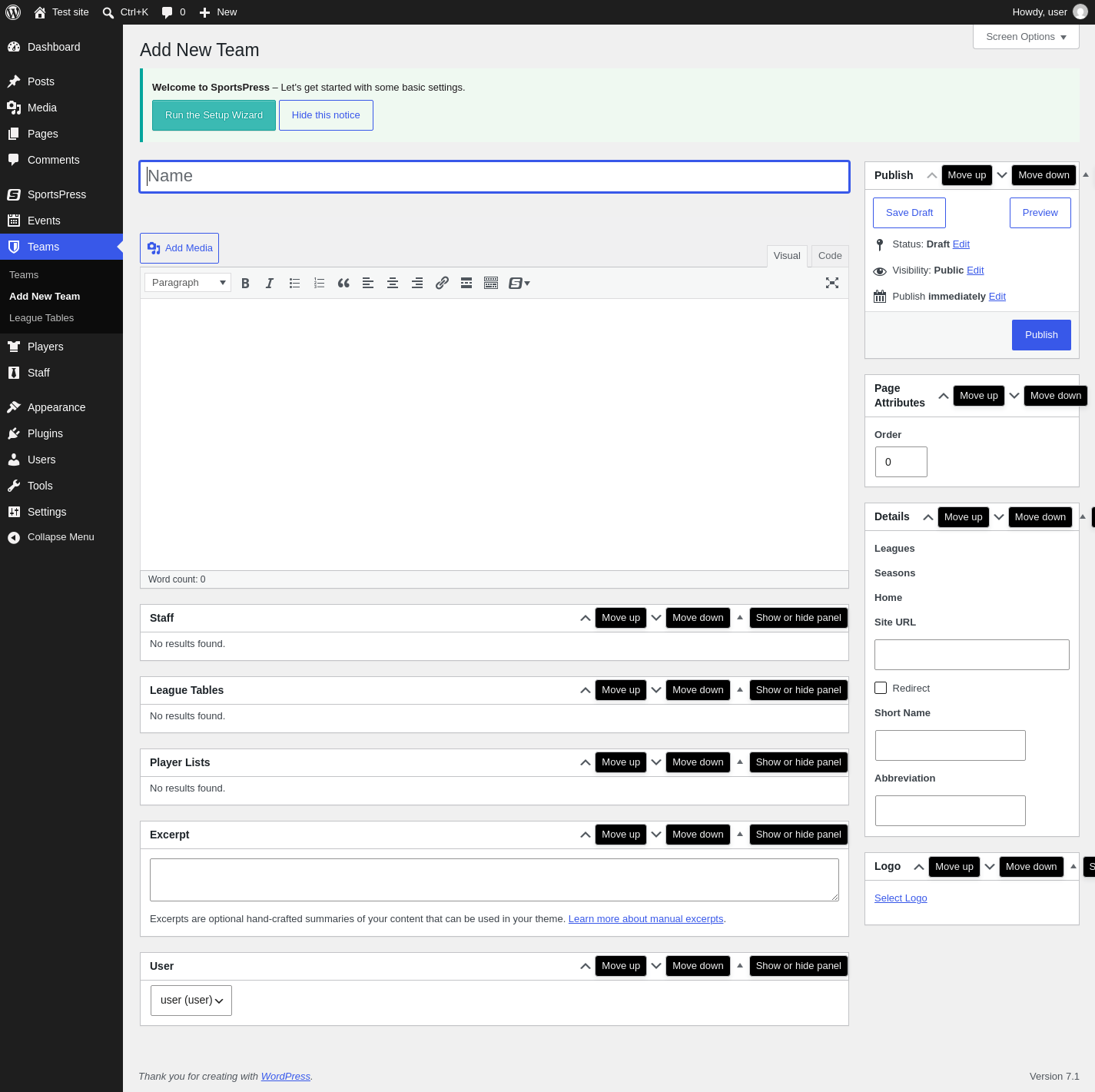
Task: Toggle the Staff panel with Show or hide panel
Action: 798,618
